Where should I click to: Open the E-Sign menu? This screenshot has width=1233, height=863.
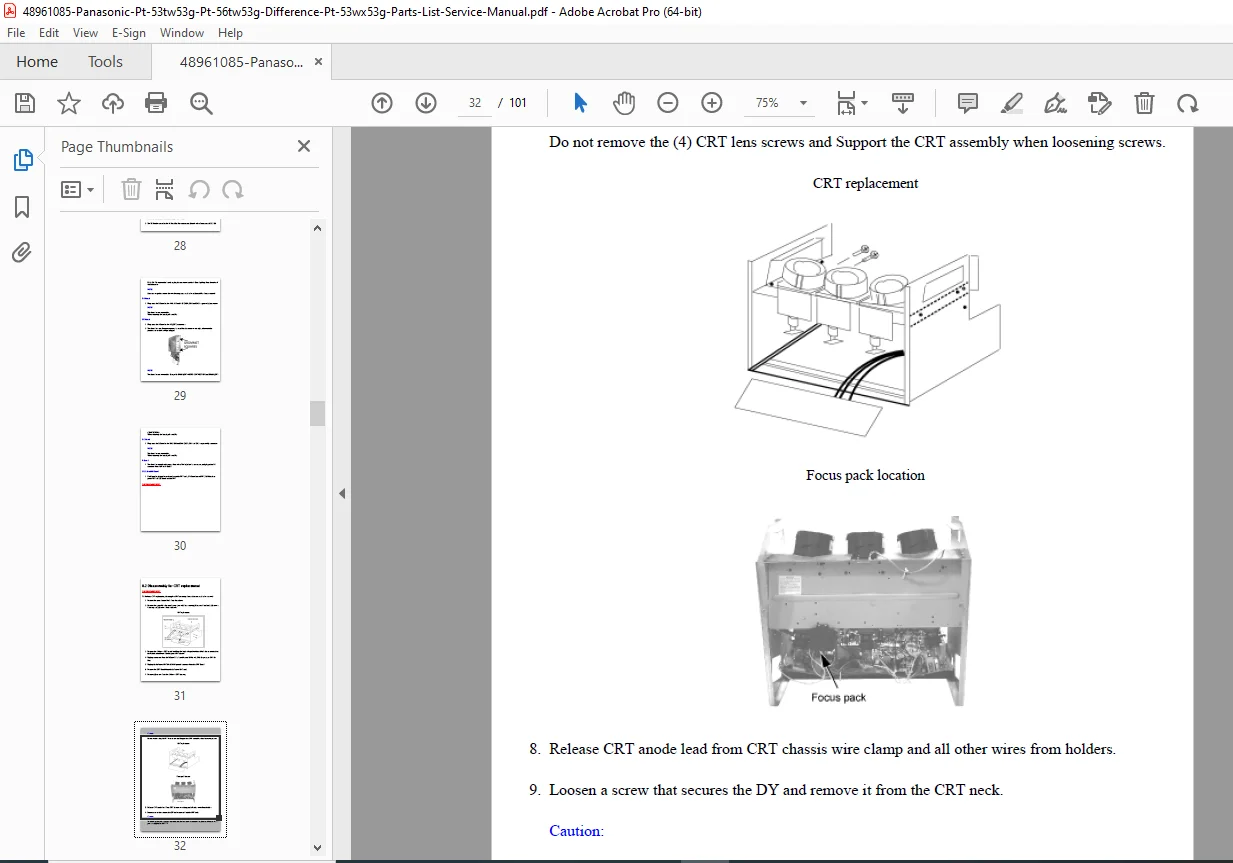[128, 33]
